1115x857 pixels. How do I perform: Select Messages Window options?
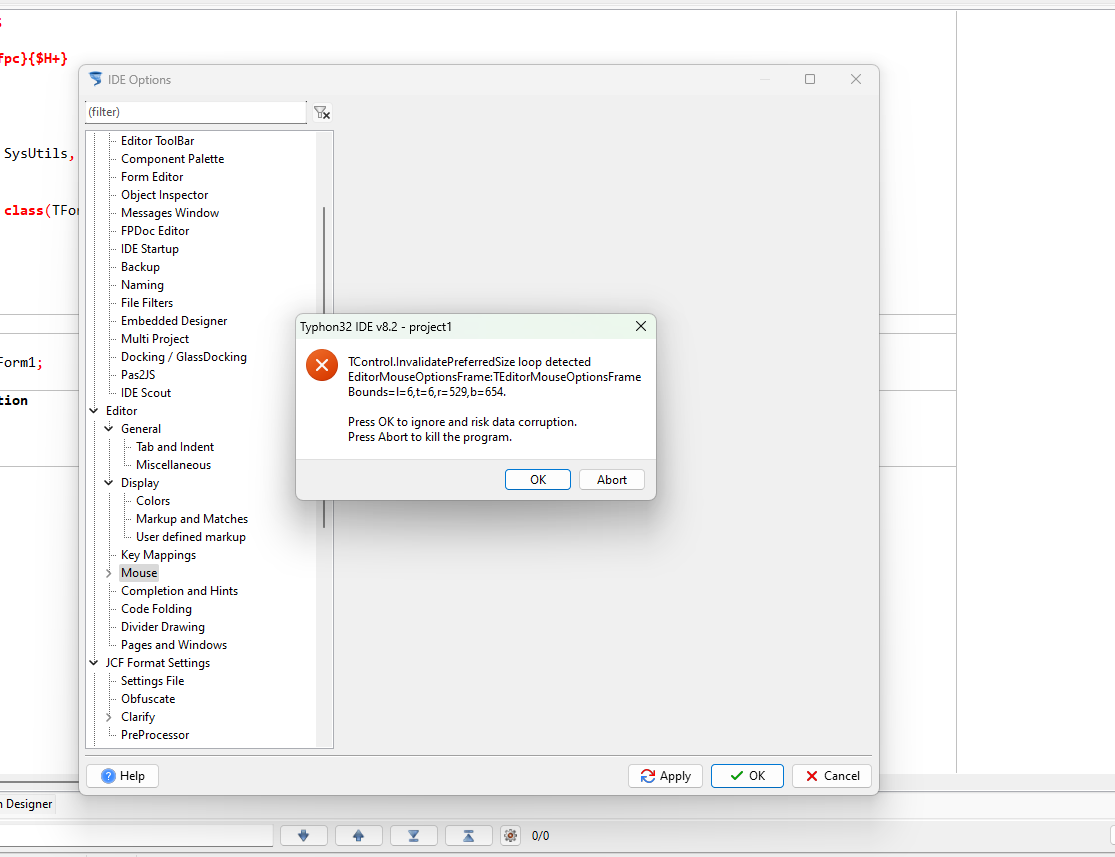point(169,213)
